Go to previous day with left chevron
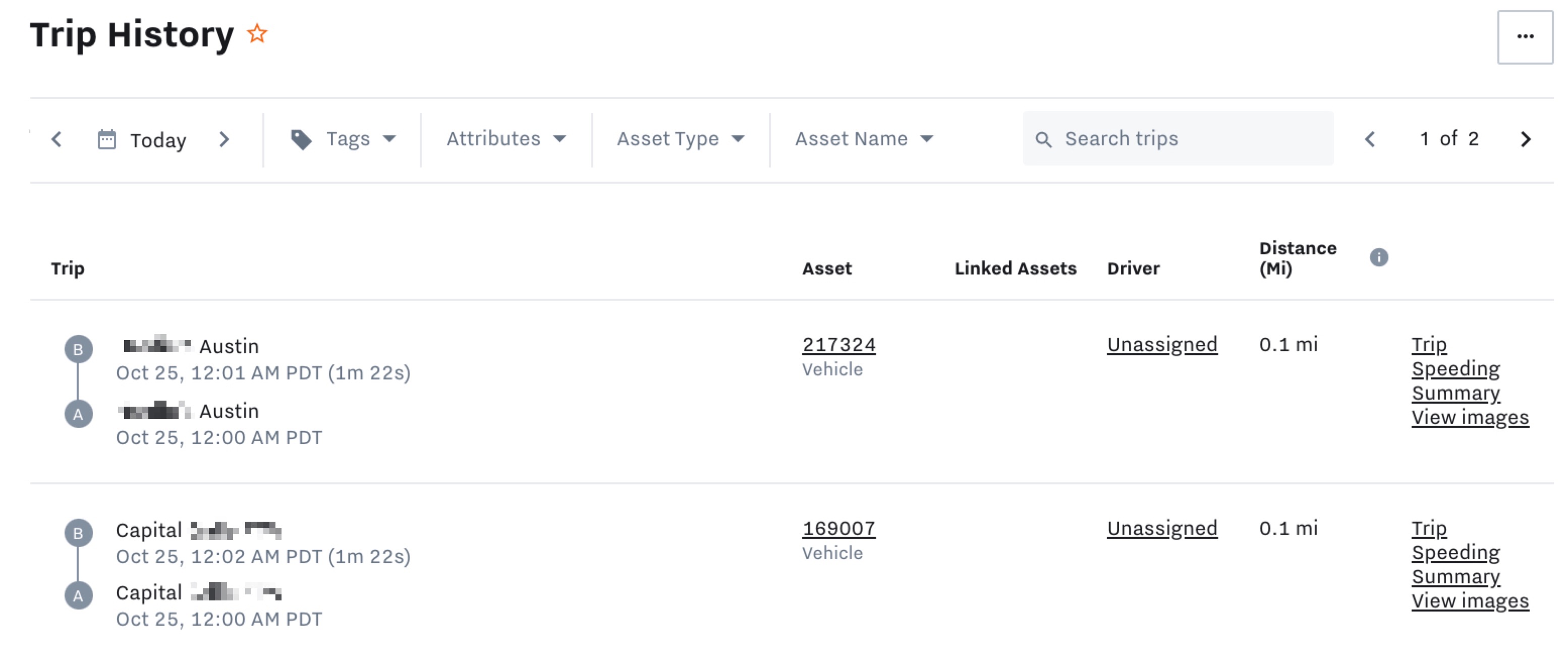This screenshot has width=1568, height=664. click(x=57, y=139)
